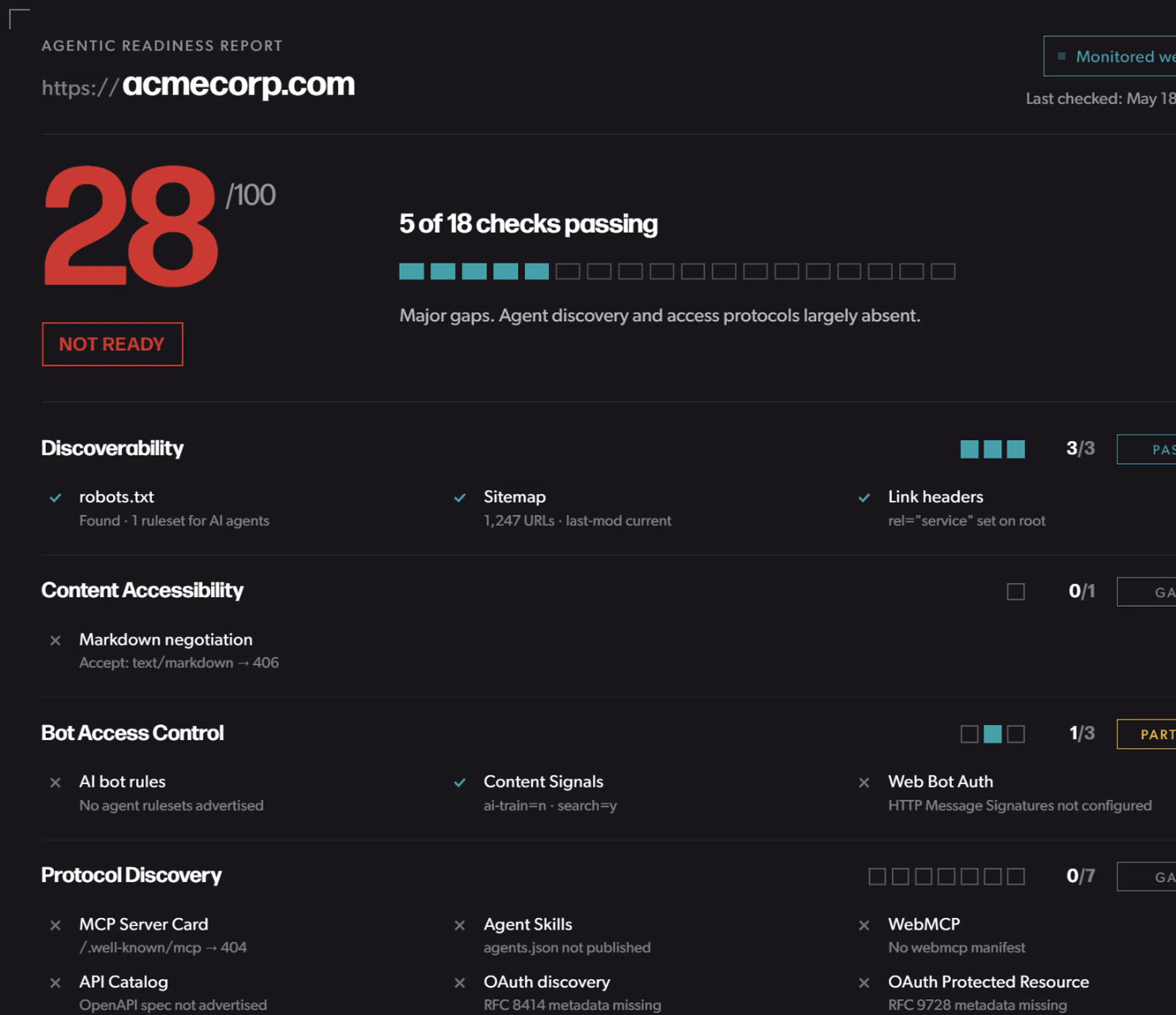Viewport: 1176px width, 1015px height.
Task: Click the "AGENTIC READINESS REPORT" label
Action: [x=162, y=46]
